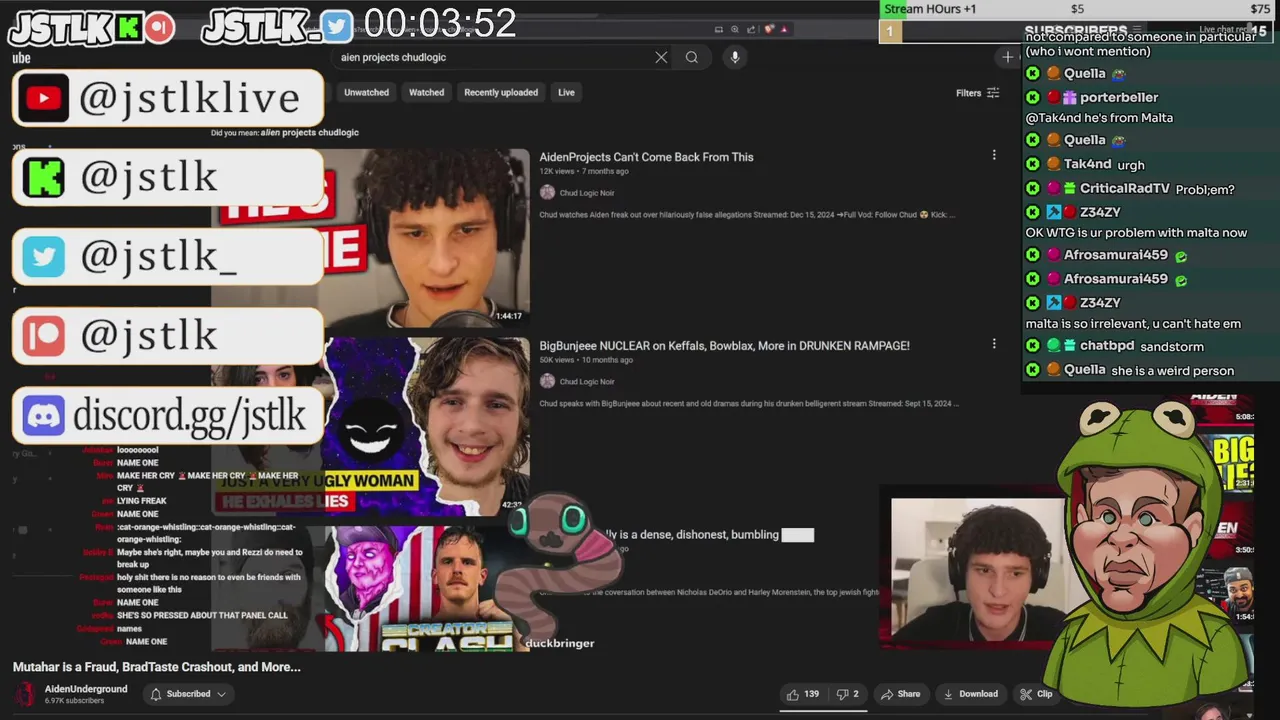Click chat username Tak4nd

pos(1087,164)
